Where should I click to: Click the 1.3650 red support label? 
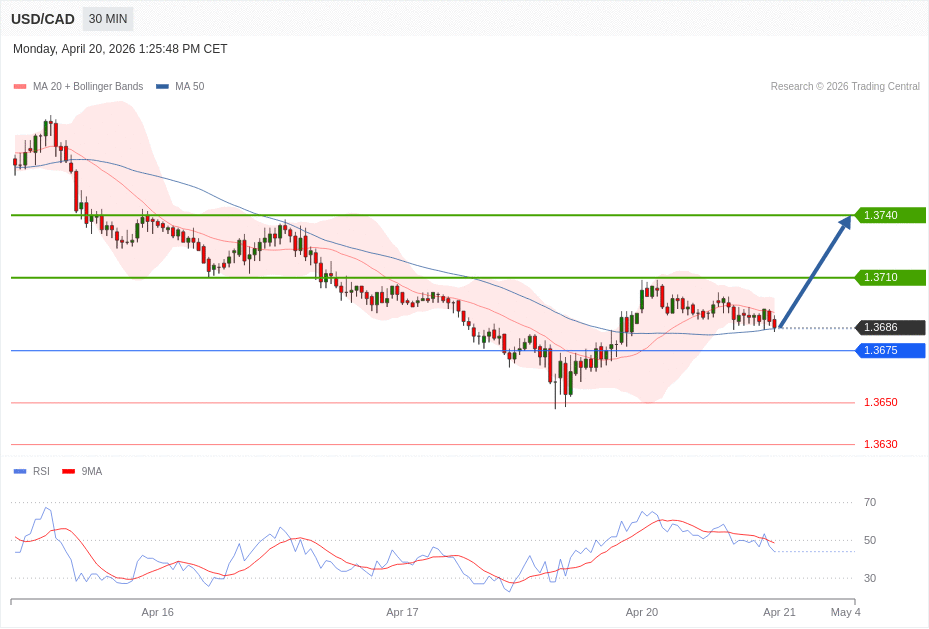click(880, 402)
